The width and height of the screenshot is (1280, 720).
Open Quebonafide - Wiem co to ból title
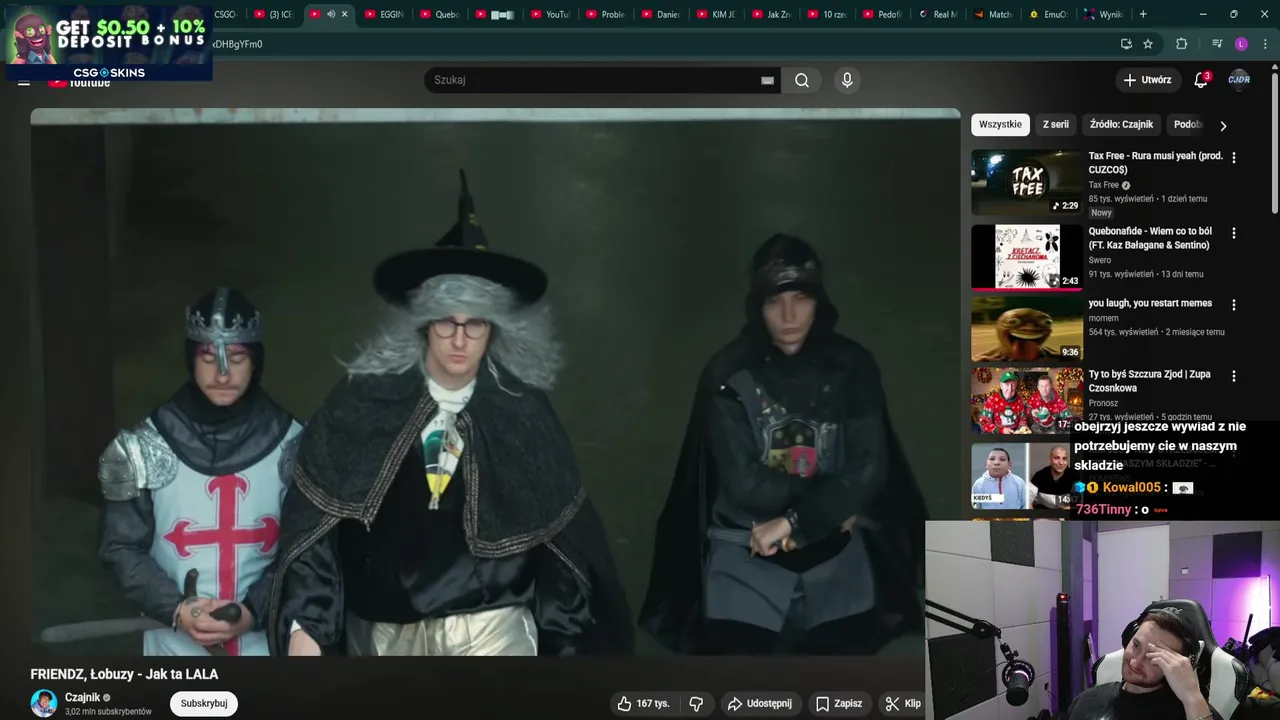pyautogui.click(x=1150, y=238)
